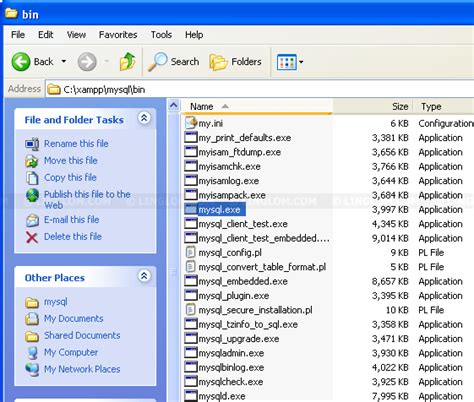Viewport: 474px width, 402px height.
Task: Click the Publish to Web globe icon
Action: [32, 195]
